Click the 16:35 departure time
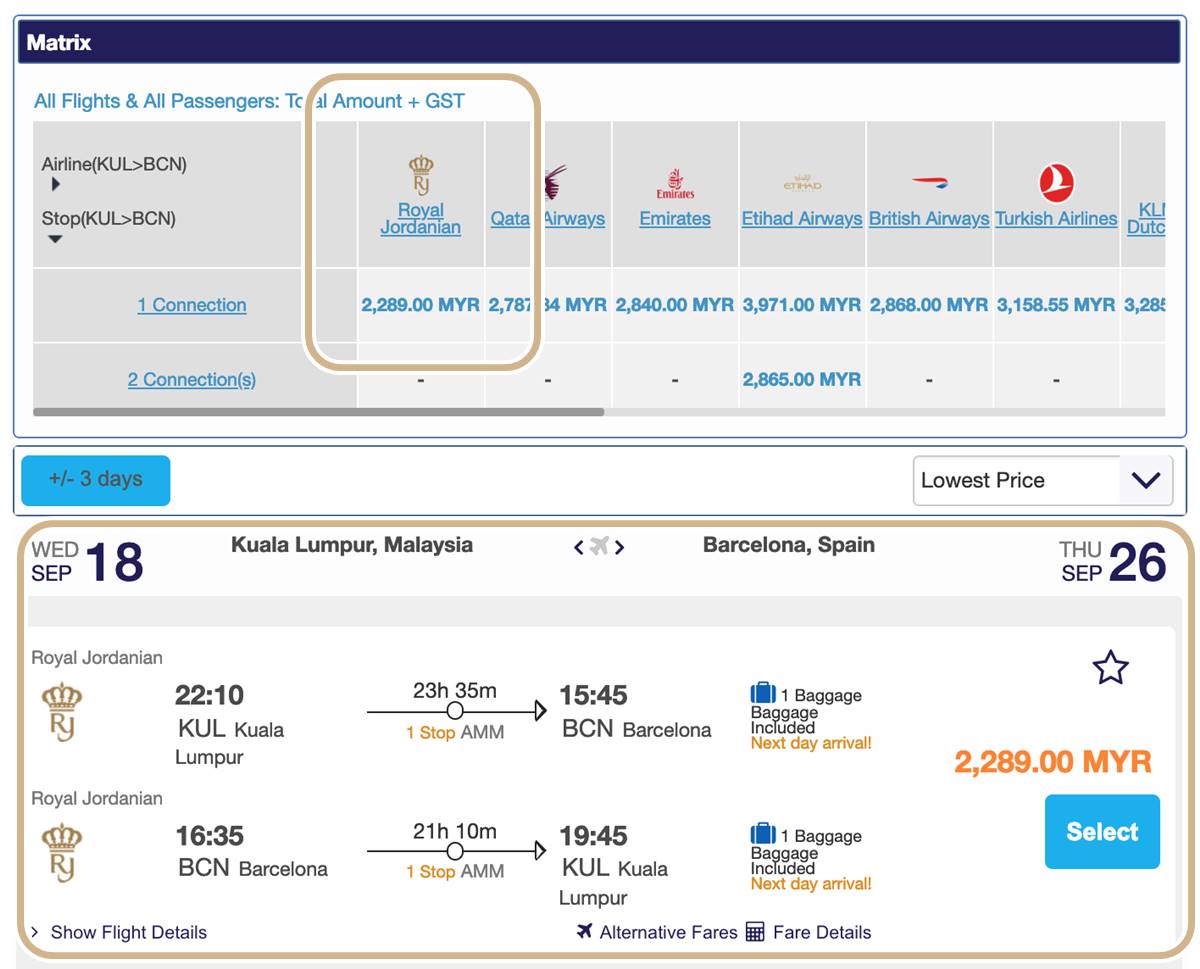Image resolution: width=1200 pixels, height=969 pixels. (x=210, y=835)
